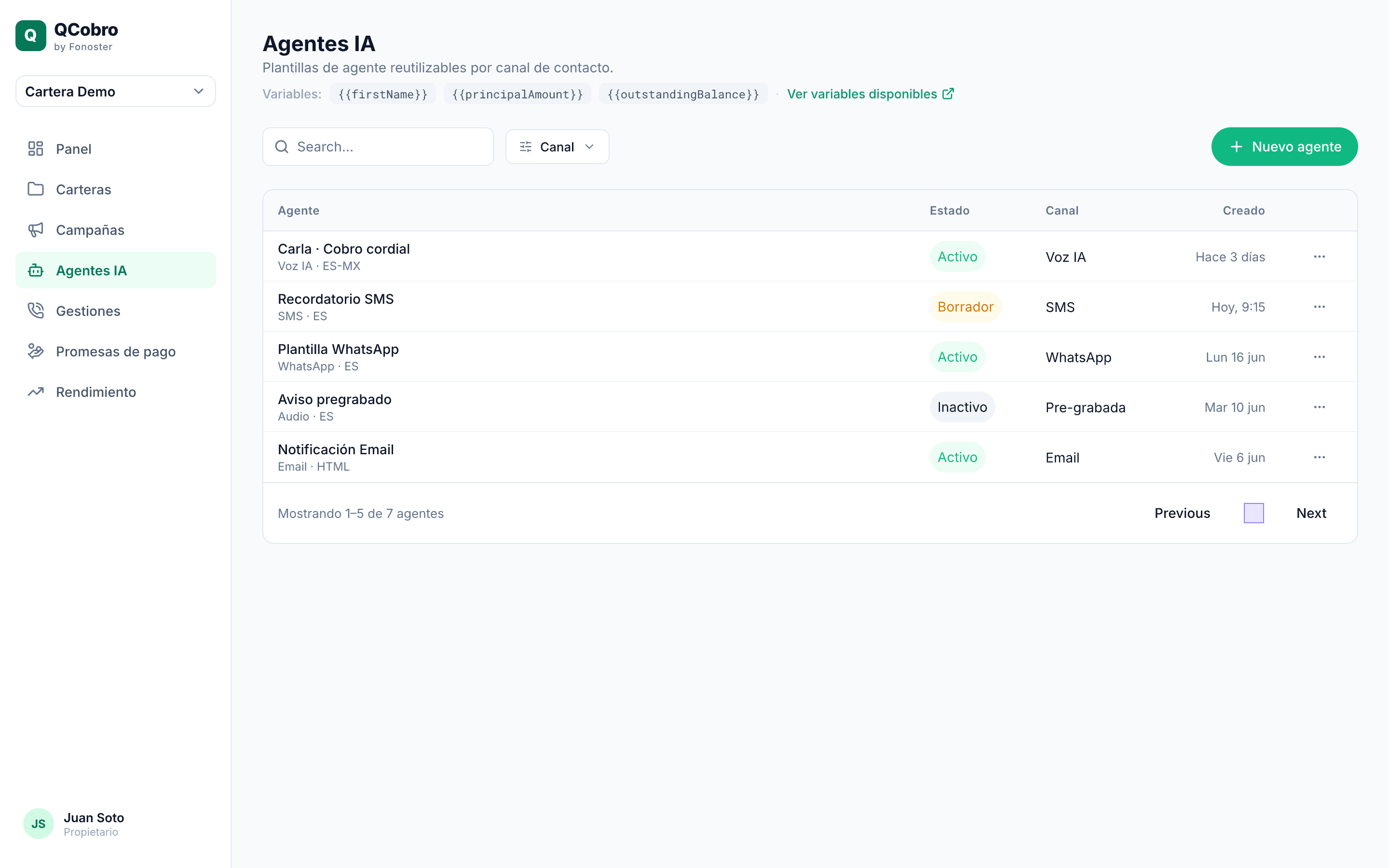
Task: Click the Carteras folder icon
Action: pos(36,189)
